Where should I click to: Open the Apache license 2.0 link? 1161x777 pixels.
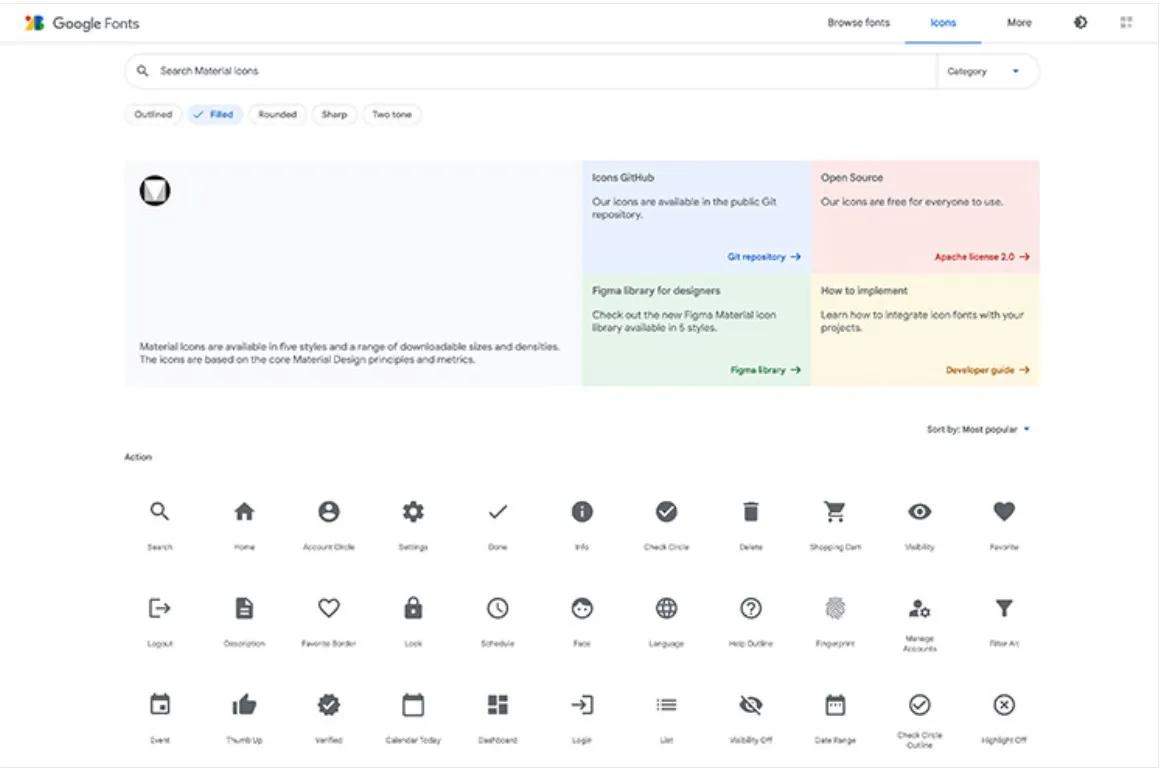click(982, 257)
